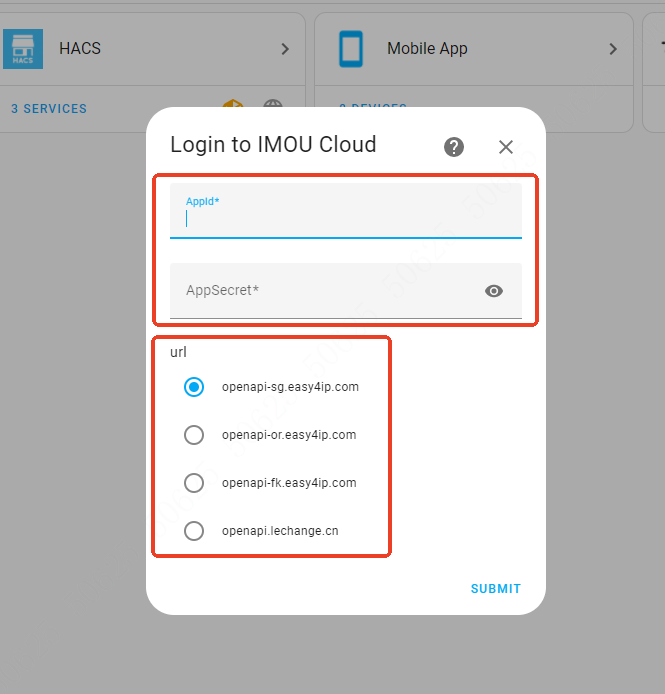
Task: Expand the Mobile App card chevron
Action: tap(613, 49)
